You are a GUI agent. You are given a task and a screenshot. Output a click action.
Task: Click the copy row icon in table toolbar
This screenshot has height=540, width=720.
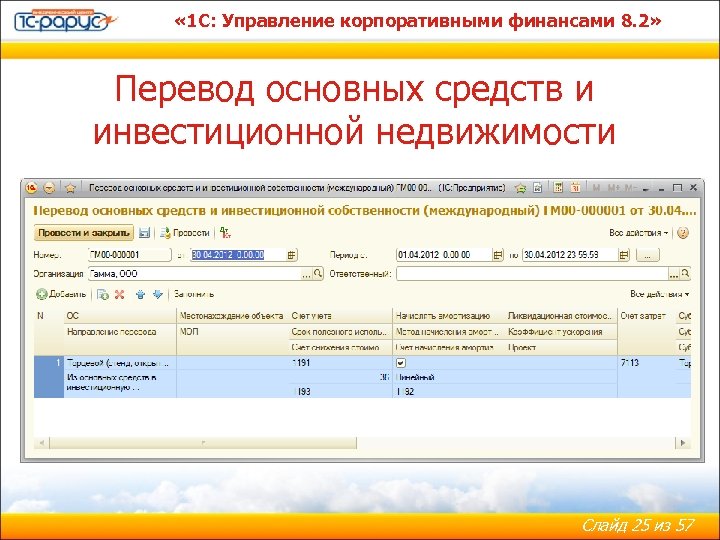pos(103,294)
